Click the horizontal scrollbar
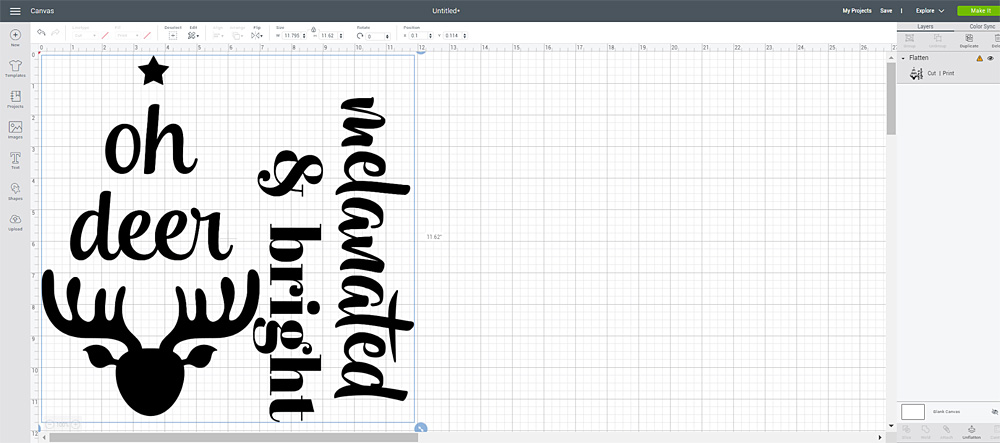This screenshot has width=1000, height=443. tap(233, 437)
